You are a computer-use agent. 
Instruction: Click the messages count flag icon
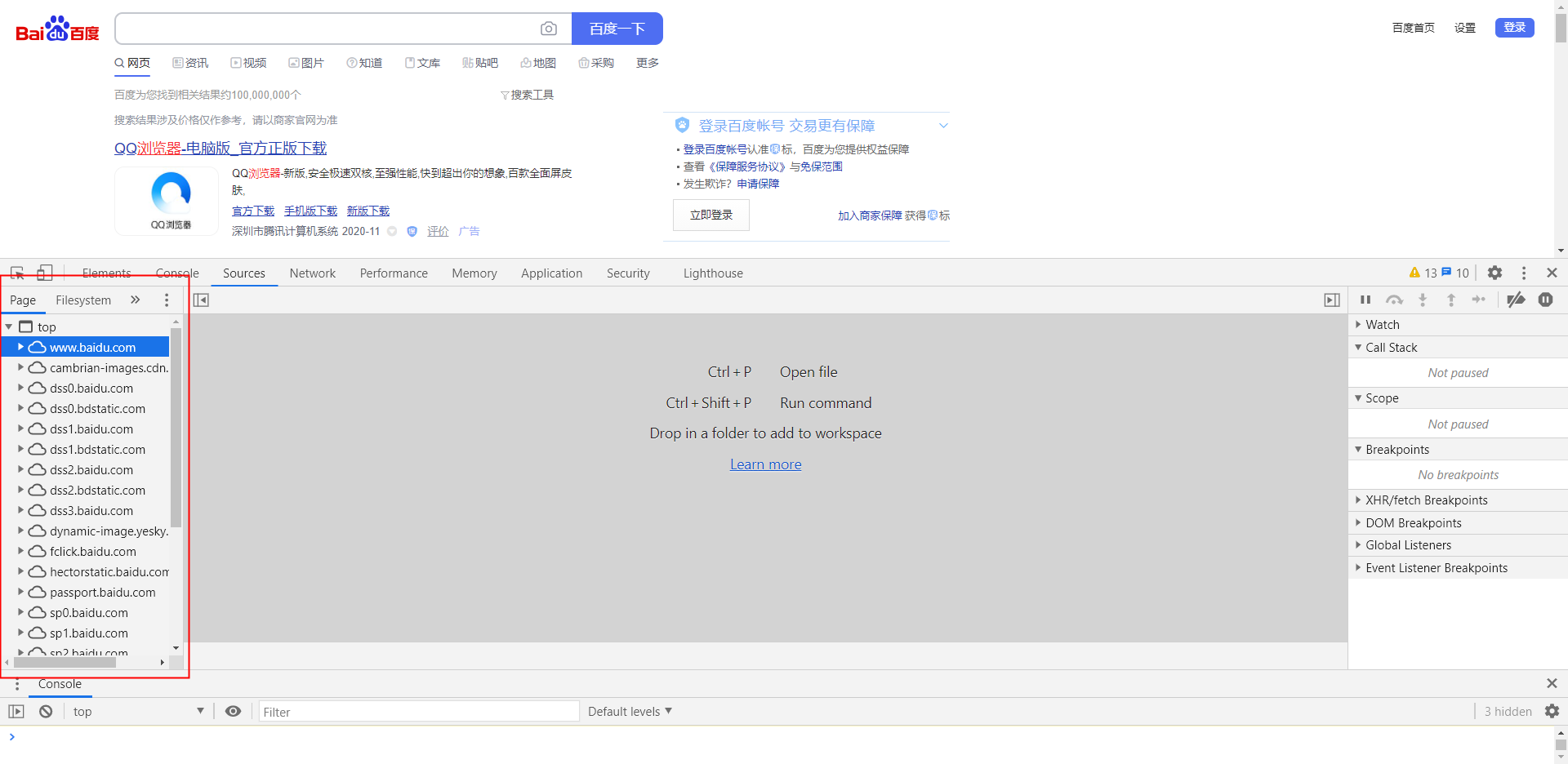(1446, 273)
